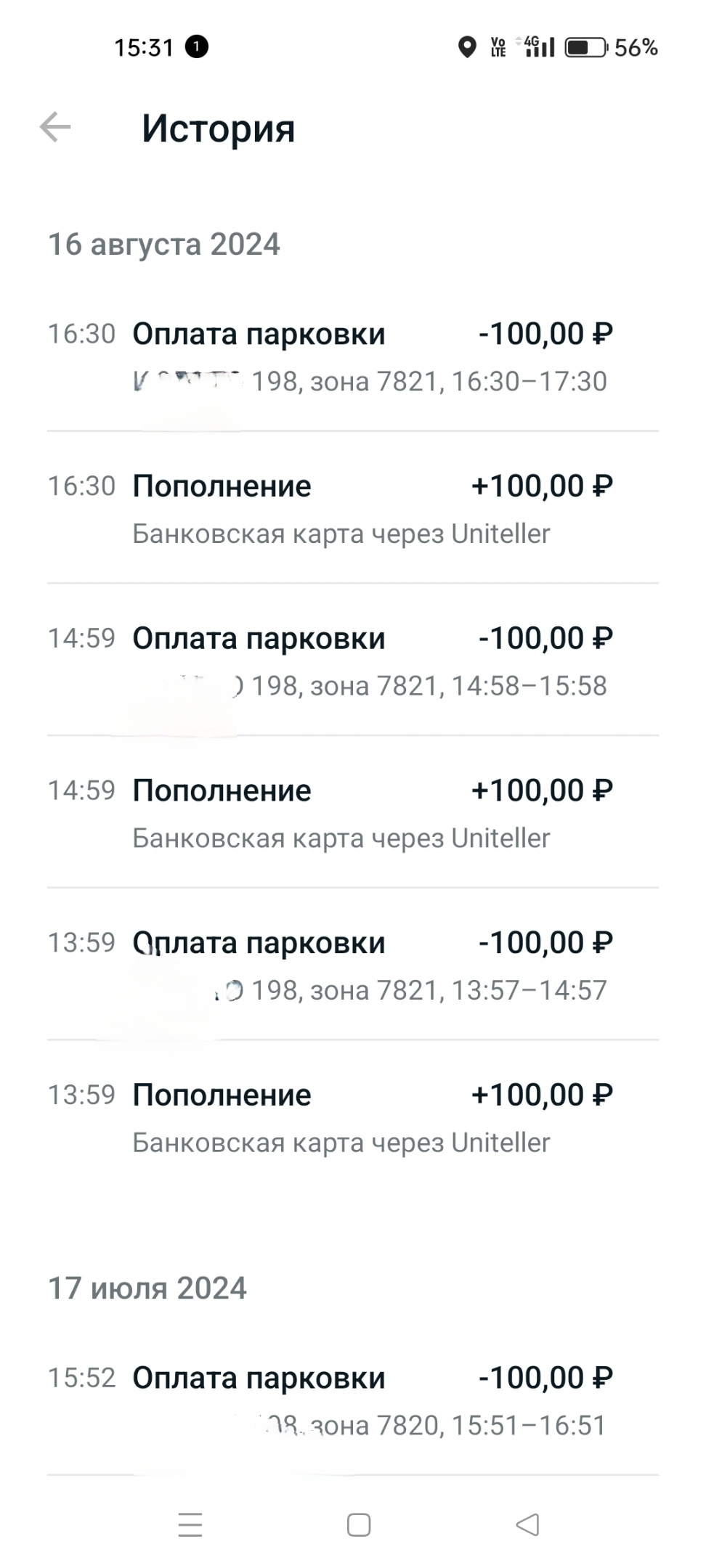The image size is (706, 1568).
Task: Tap the VoLTE status indicator
Action: tap(498, 48)
